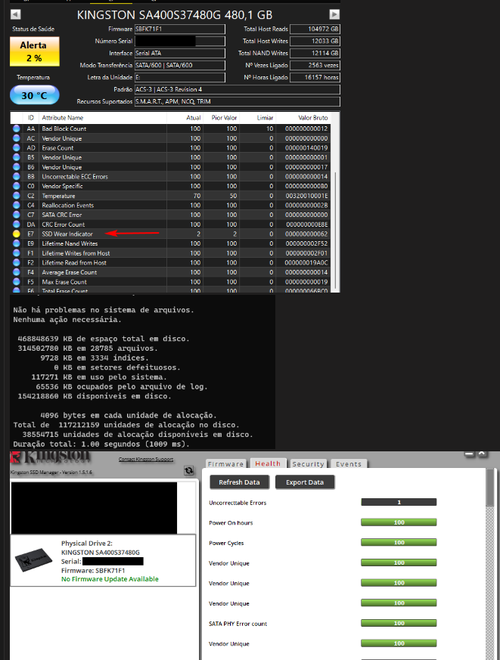Click the 30 °C temperature indicator
The height and width of the screenshot is (660, 500).
(x=35, y=95)
